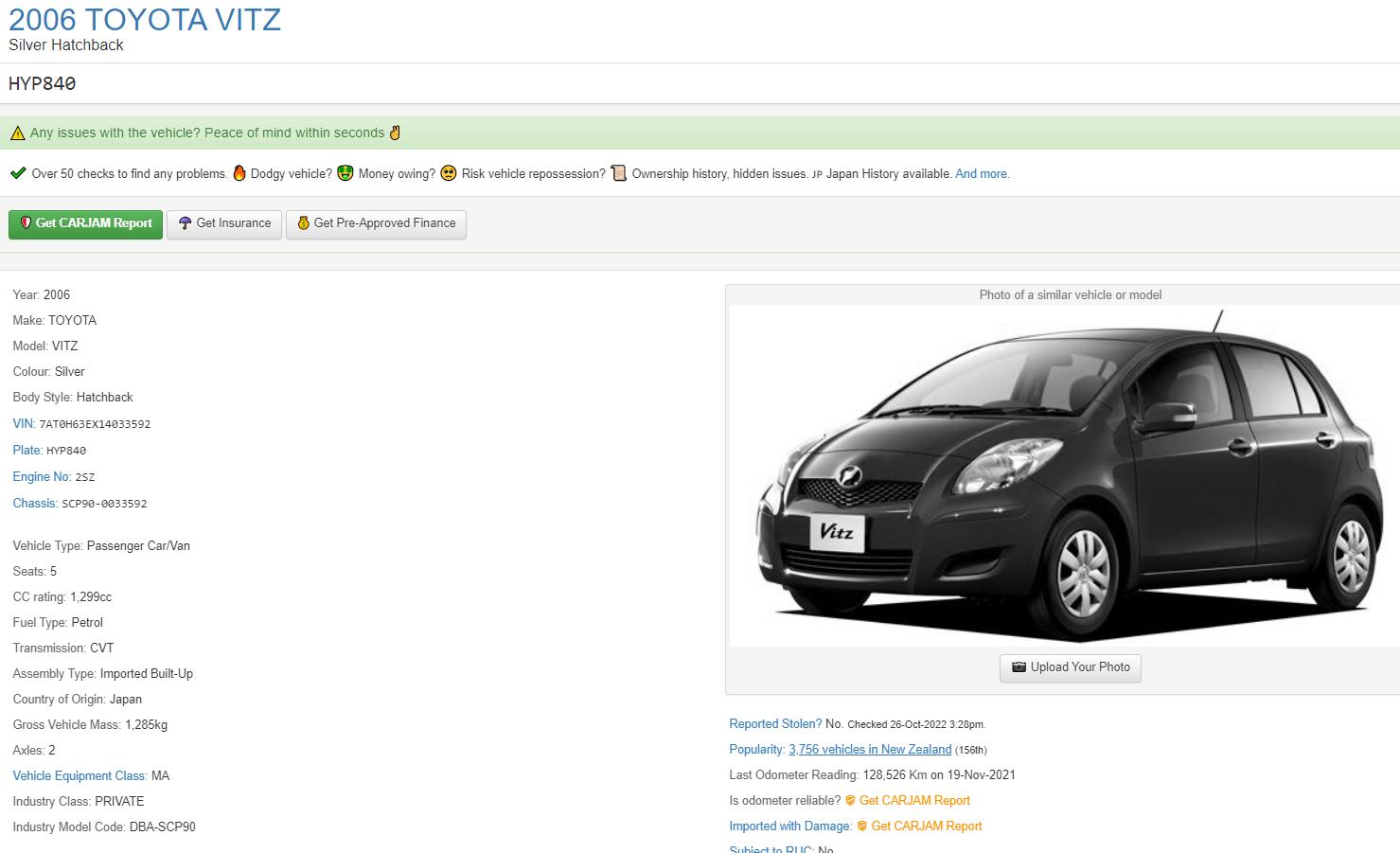1400x853 pixels.
Task: Select the "Make: TOYOTA" row
Action: pyautogui.click(x=55, y=320)
